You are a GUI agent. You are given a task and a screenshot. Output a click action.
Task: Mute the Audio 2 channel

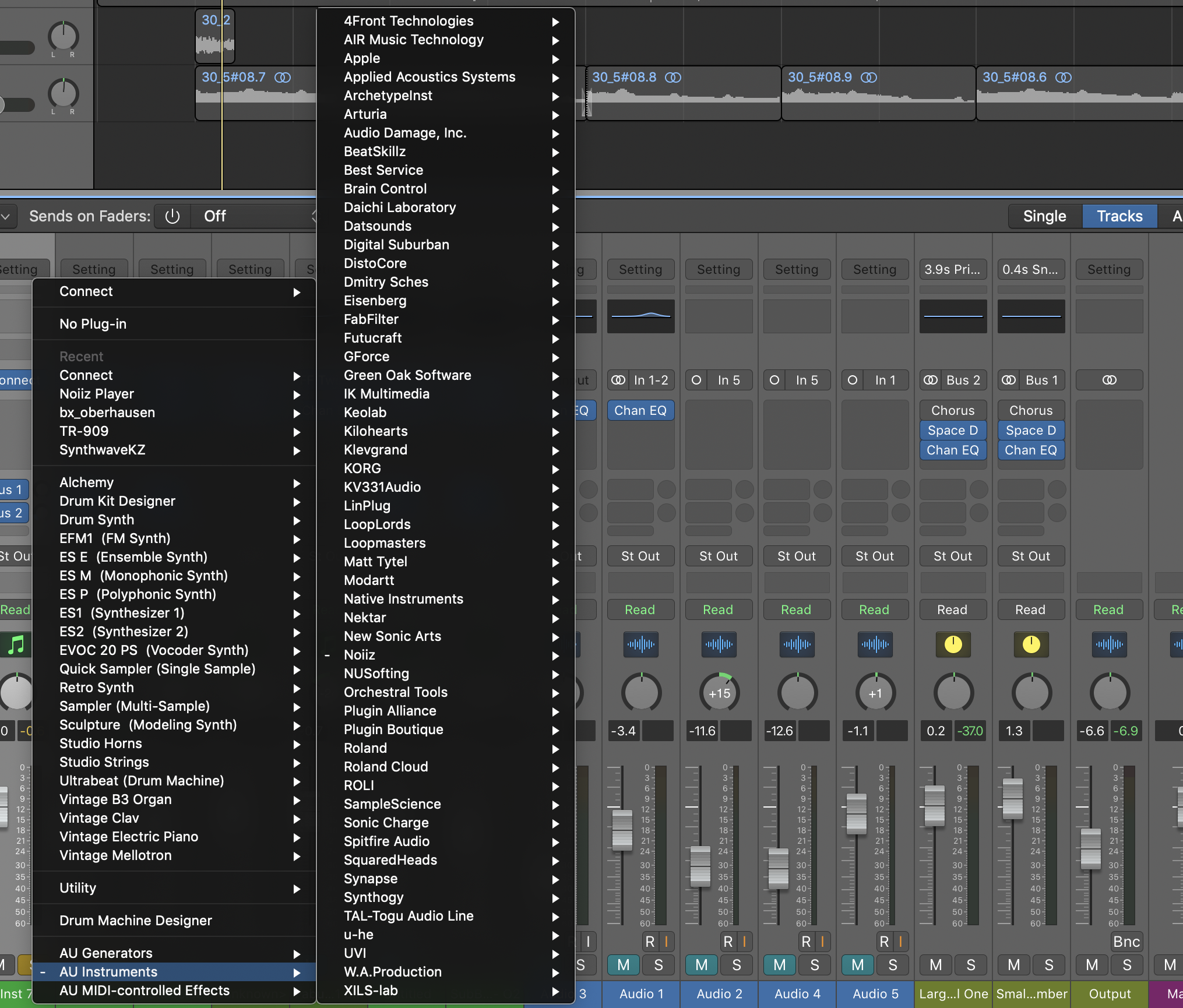[702, 965]
